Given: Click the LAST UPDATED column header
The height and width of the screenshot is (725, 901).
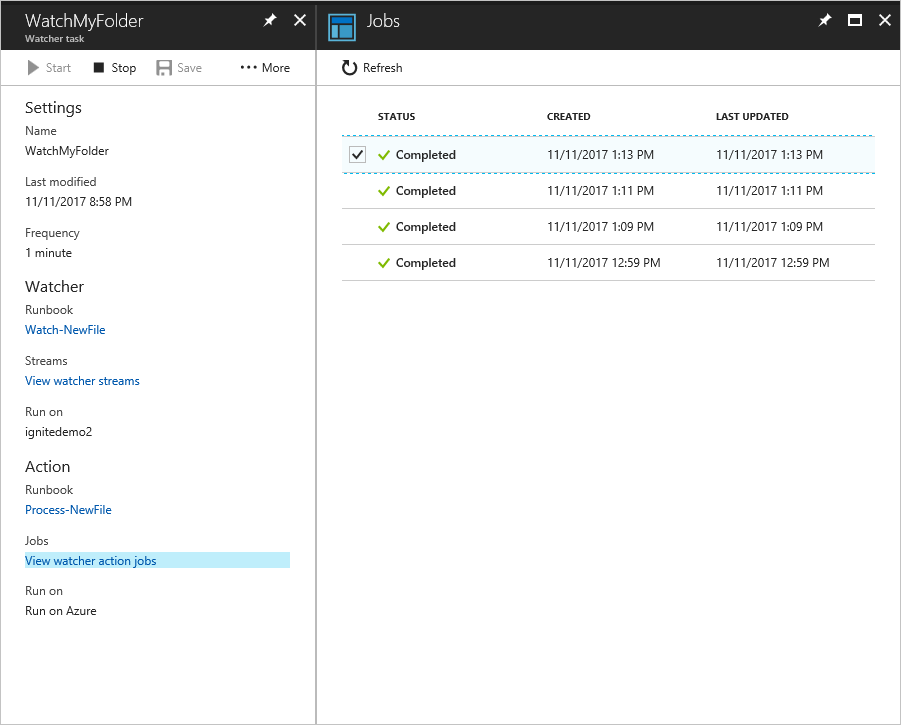Looking at the screenshot, I should 751,116.
